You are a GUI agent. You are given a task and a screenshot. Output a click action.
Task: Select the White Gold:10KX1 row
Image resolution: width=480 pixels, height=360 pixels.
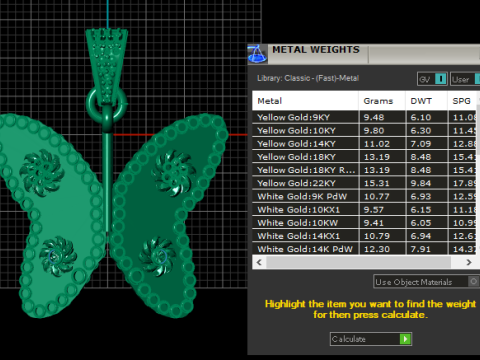[364, 209]
